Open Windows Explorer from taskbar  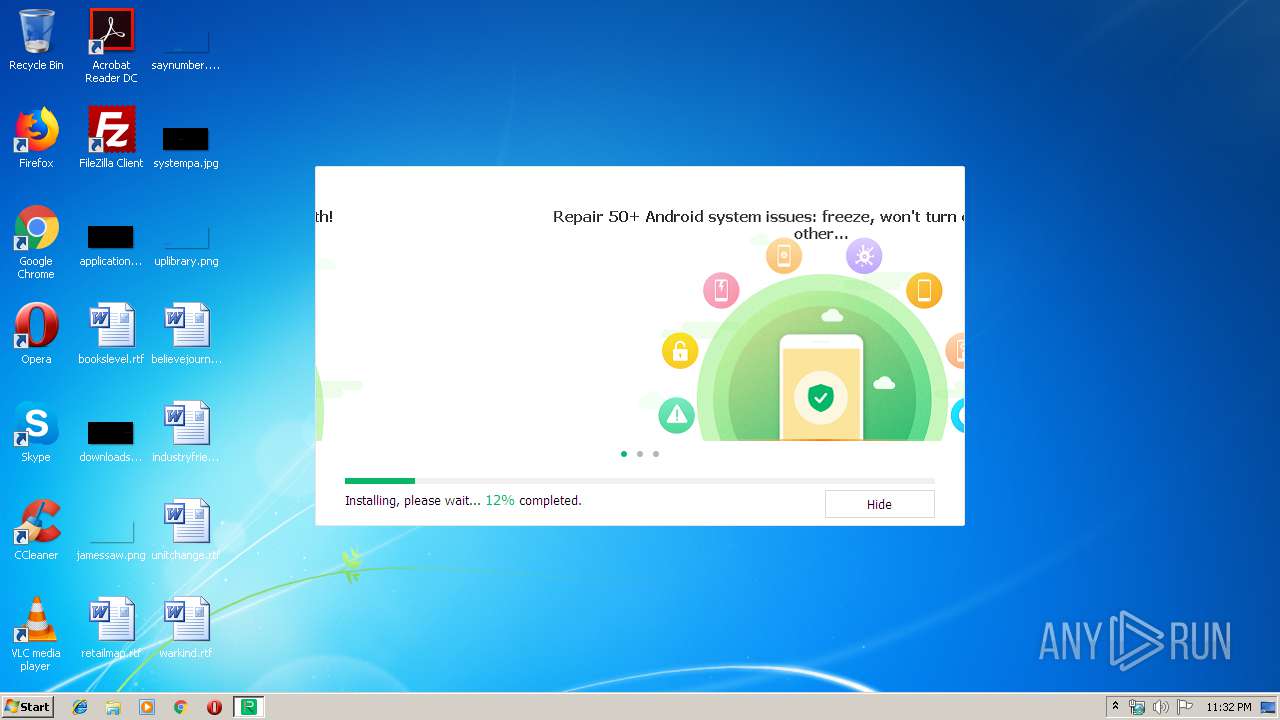tap(113, 707)
